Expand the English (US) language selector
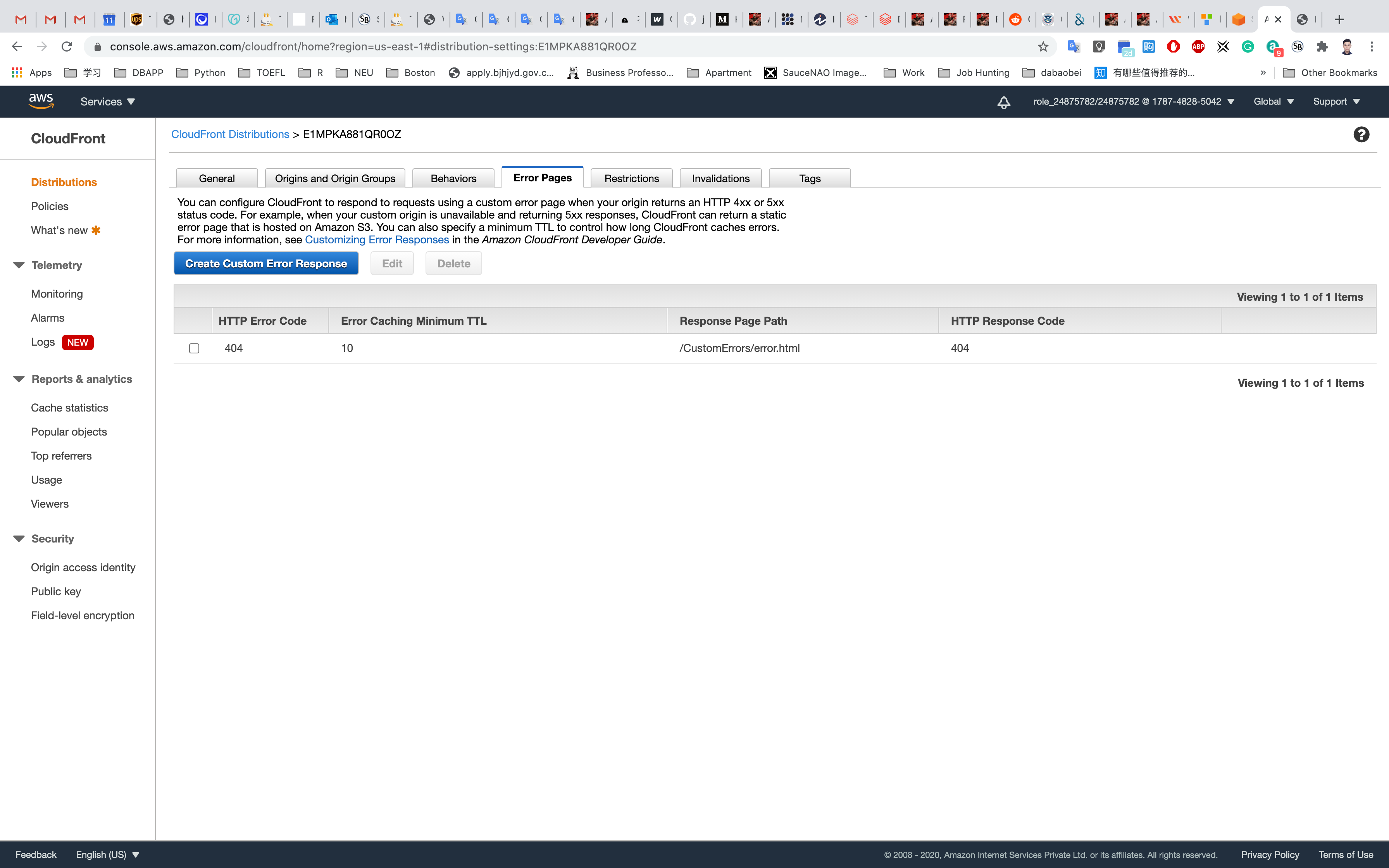This screenshot has height=868, width=1389. coord(107,854)
